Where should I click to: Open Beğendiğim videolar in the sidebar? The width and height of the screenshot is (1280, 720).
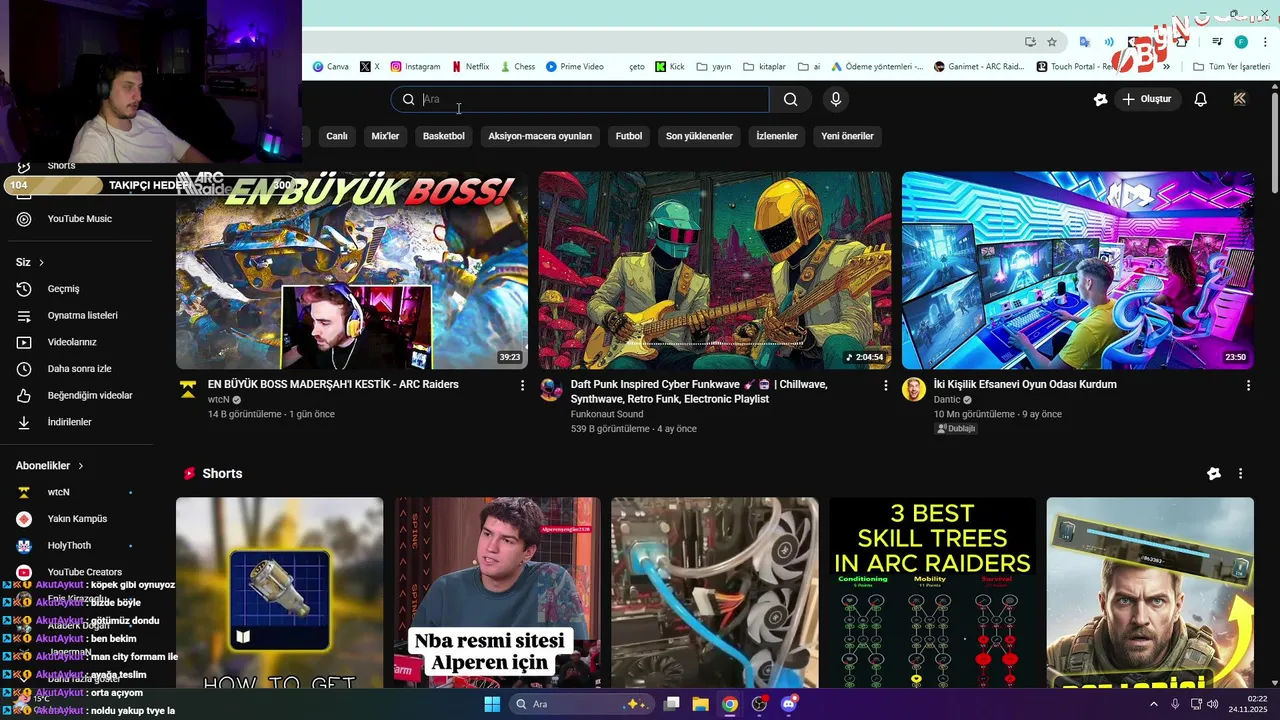click(x=90, y=395)
